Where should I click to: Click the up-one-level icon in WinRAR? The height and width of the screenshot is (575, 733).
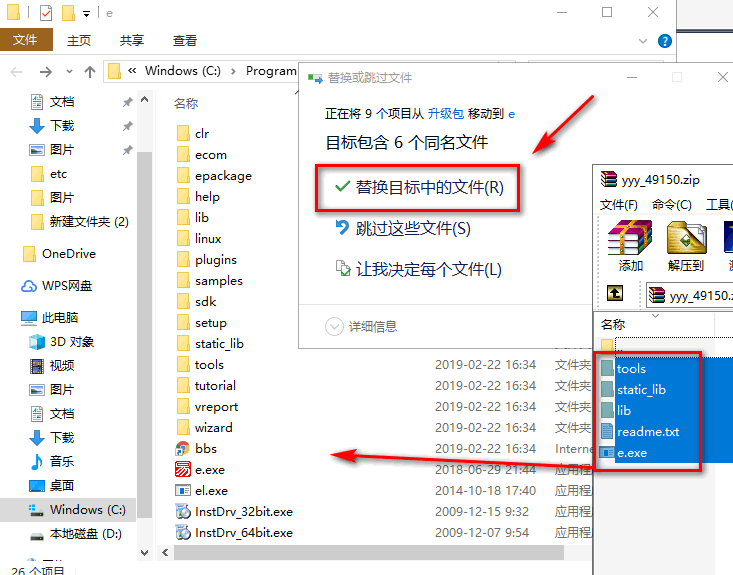[x=616, y=293]
